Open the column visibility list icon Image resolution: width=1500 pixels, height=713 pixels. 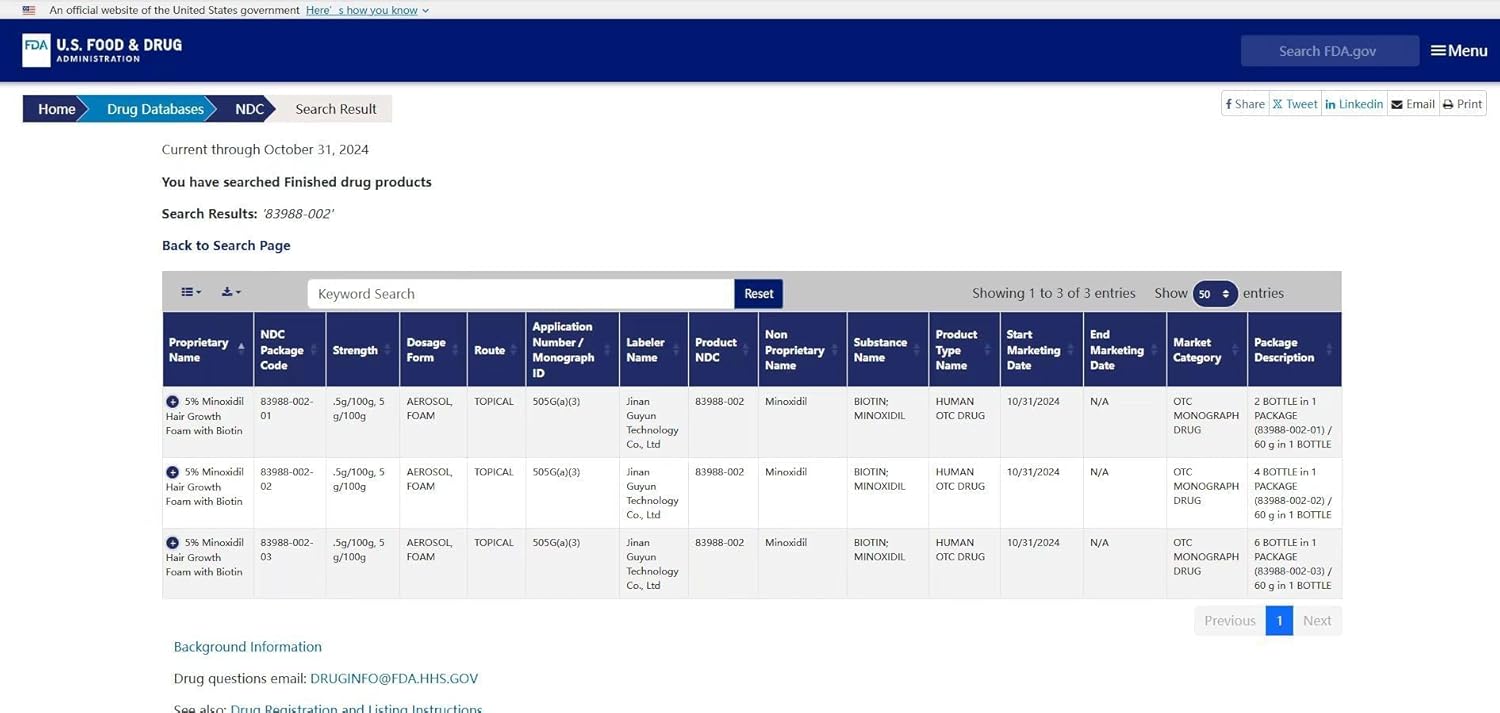(x=191, y=293)
